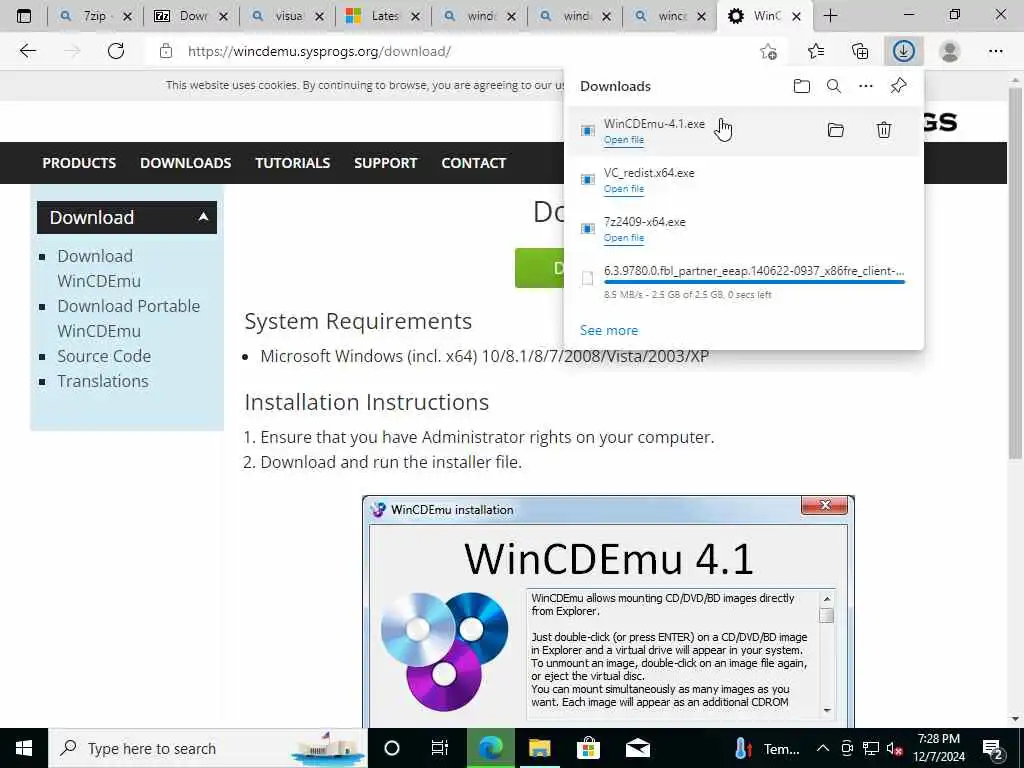Go back to the previous page
Image resolution: width=1024 pixels, height=768 pixels.
click(x=27, y=51)
